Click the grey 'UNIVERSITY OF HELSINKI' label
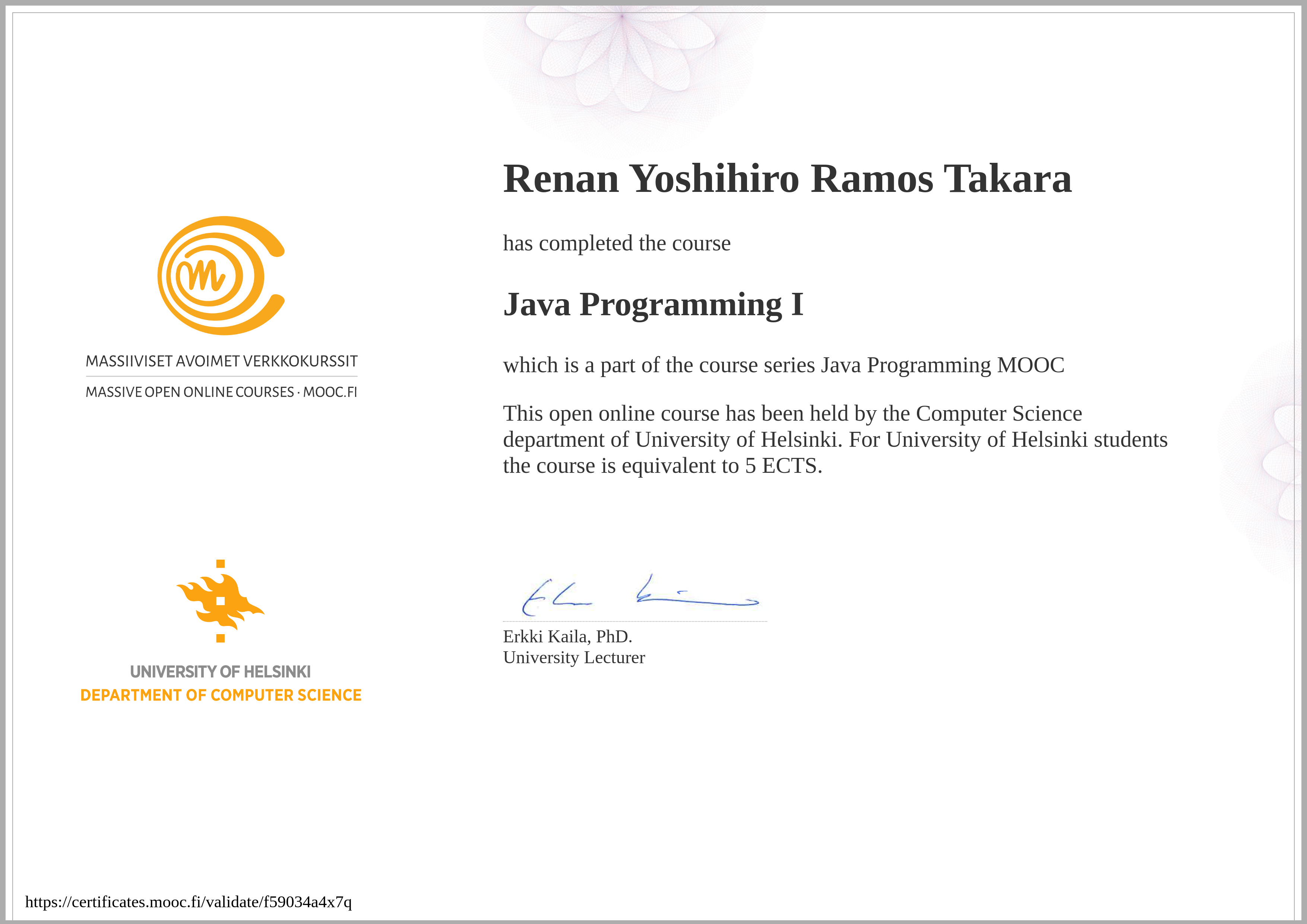Viewport: 1307px width, 924px height. pos(220,672)
